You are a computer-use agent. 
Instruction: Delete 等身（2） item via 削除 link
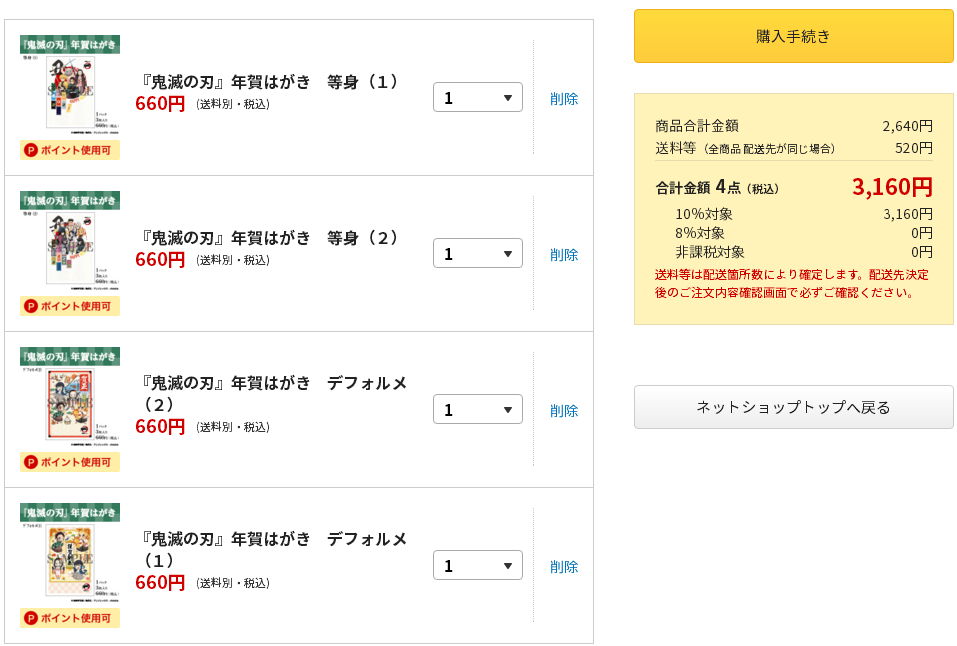pos(564,254)
